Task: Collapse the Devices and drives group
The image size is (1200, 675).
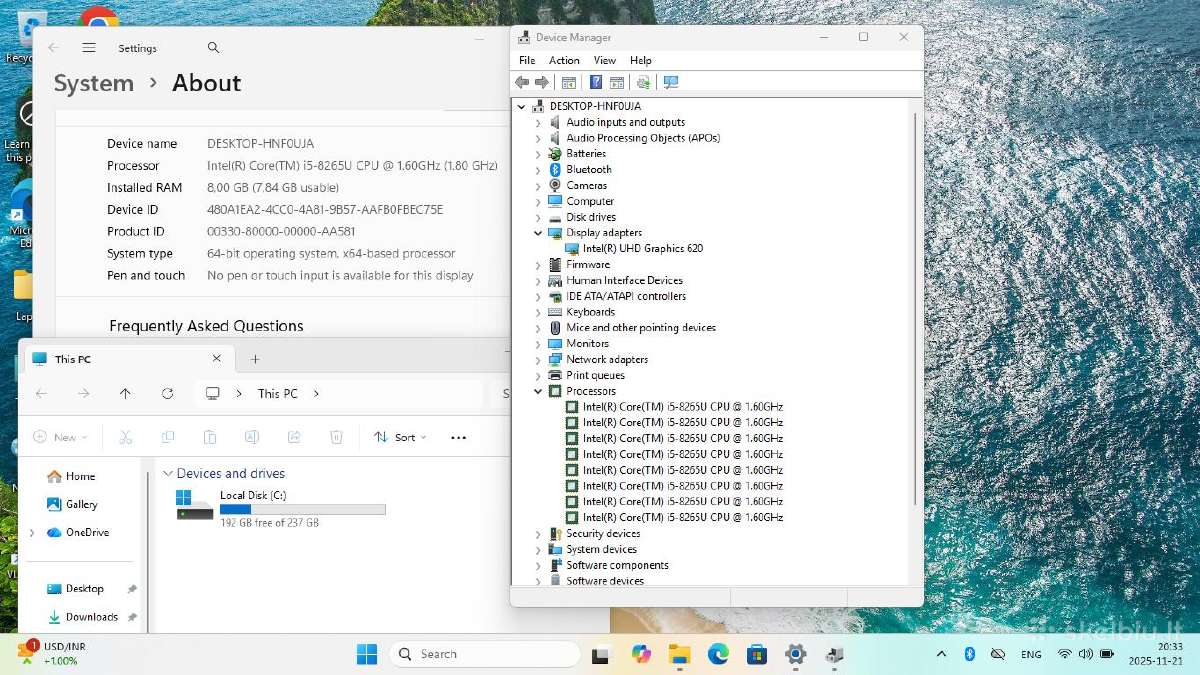Action: (x=167, y=474)
